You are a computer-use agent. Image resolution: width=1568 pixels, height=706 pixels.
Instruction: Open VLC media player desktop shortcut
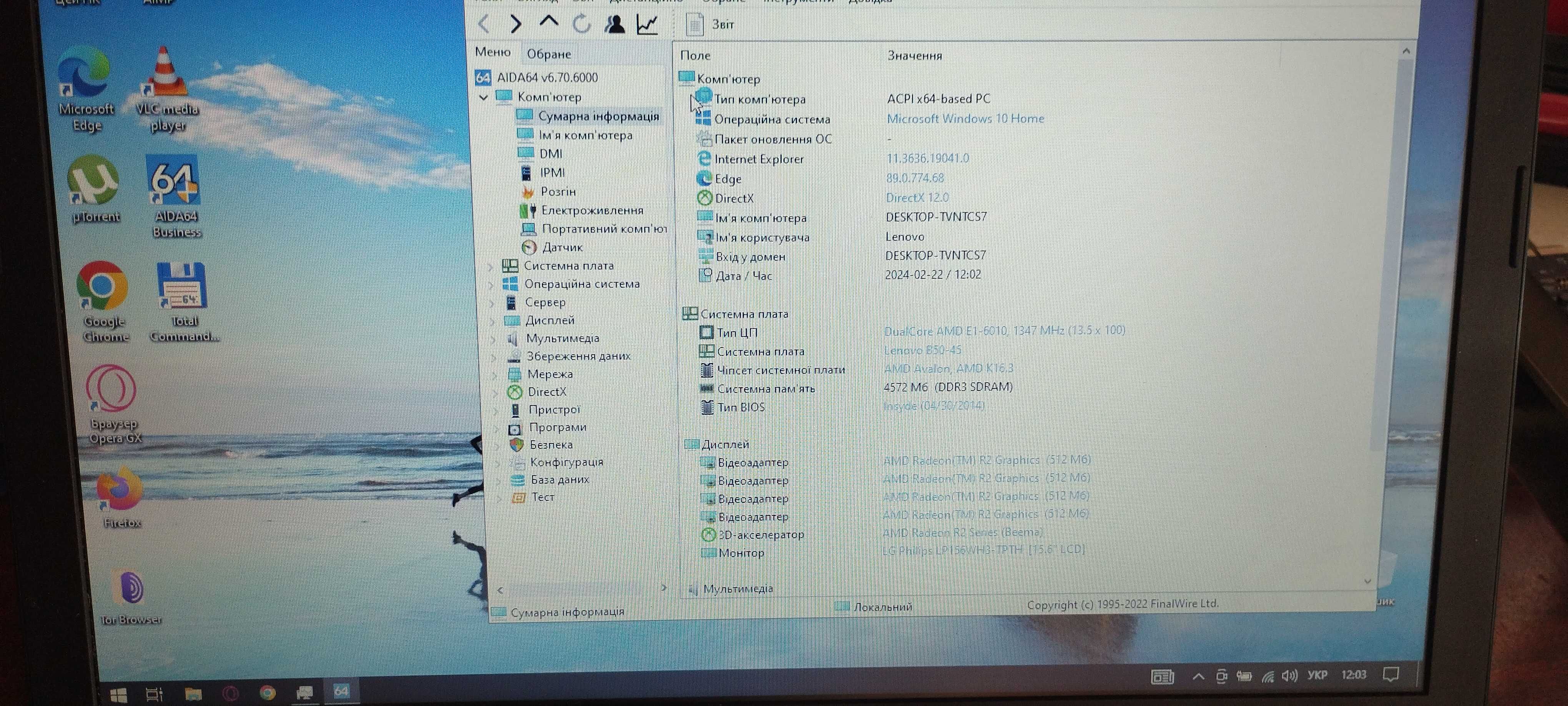[167, 90]
